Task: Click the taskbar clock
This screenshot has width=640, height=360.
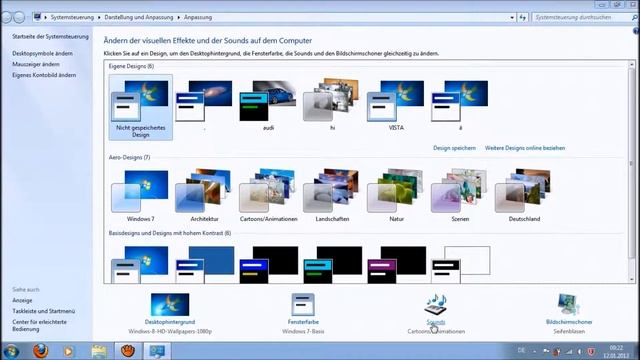Action: point(616,351)
